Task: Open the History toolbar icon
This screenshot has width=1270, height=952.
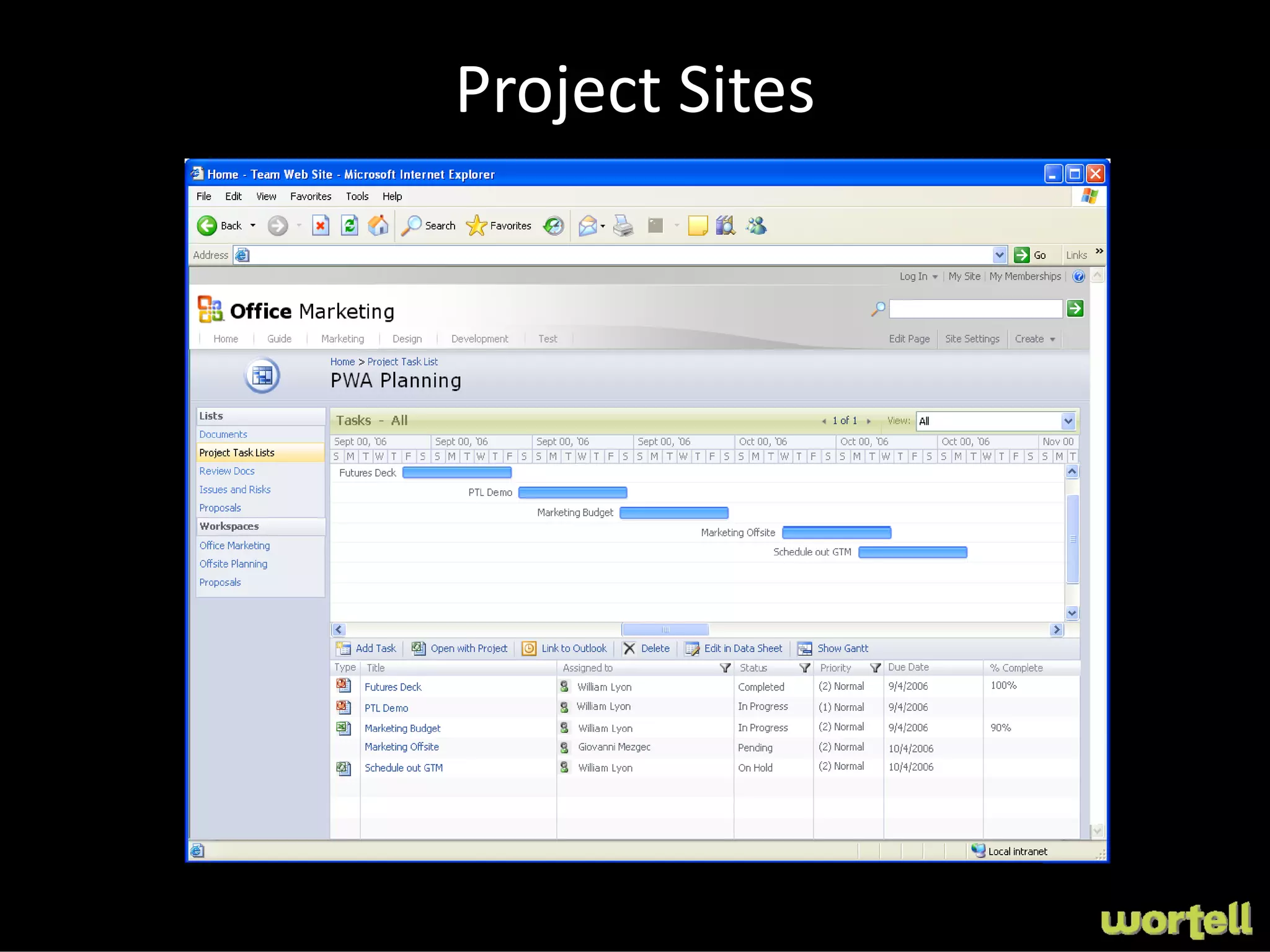Action: 553,226
